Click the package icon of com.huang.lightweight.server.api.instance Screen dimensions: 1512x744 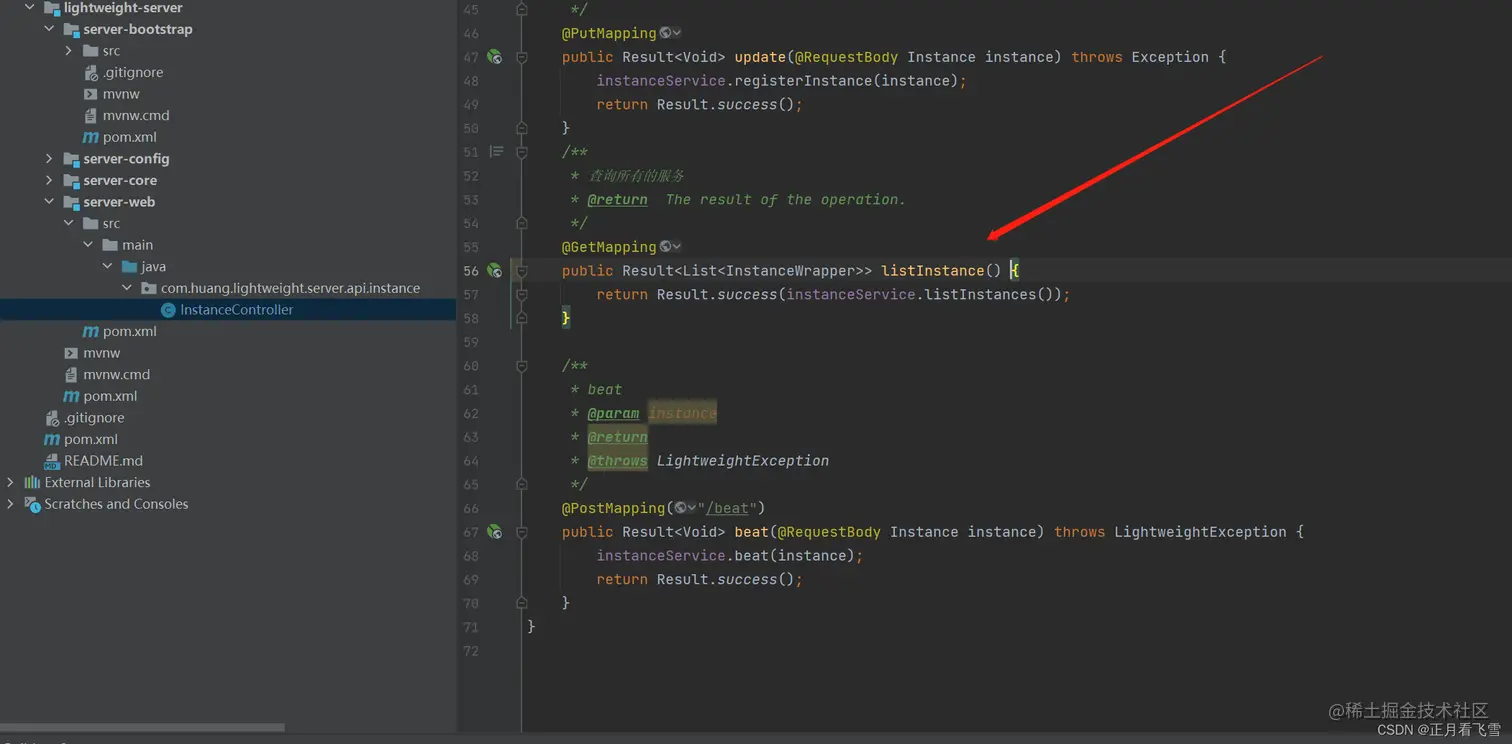coord(148,288)
